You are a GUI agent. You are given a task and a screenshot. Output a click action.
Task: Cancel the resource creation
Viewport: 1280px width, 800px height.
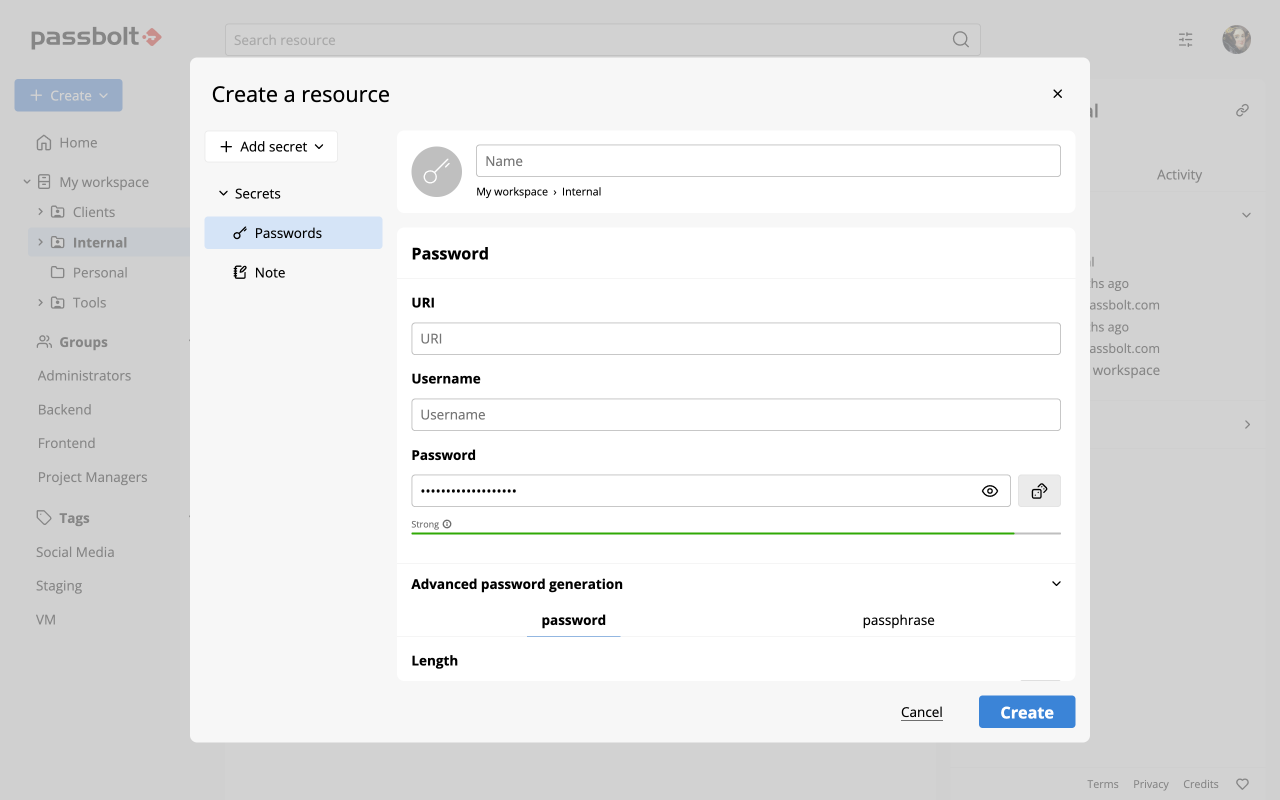921,711
